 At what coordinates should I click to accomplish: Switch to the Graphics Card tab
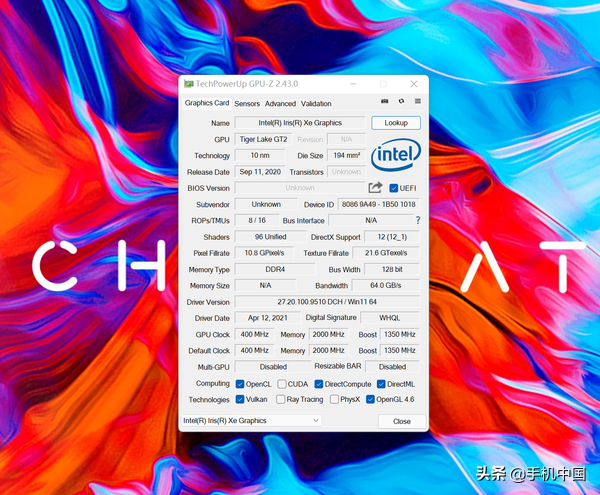[x=207, y=103]
